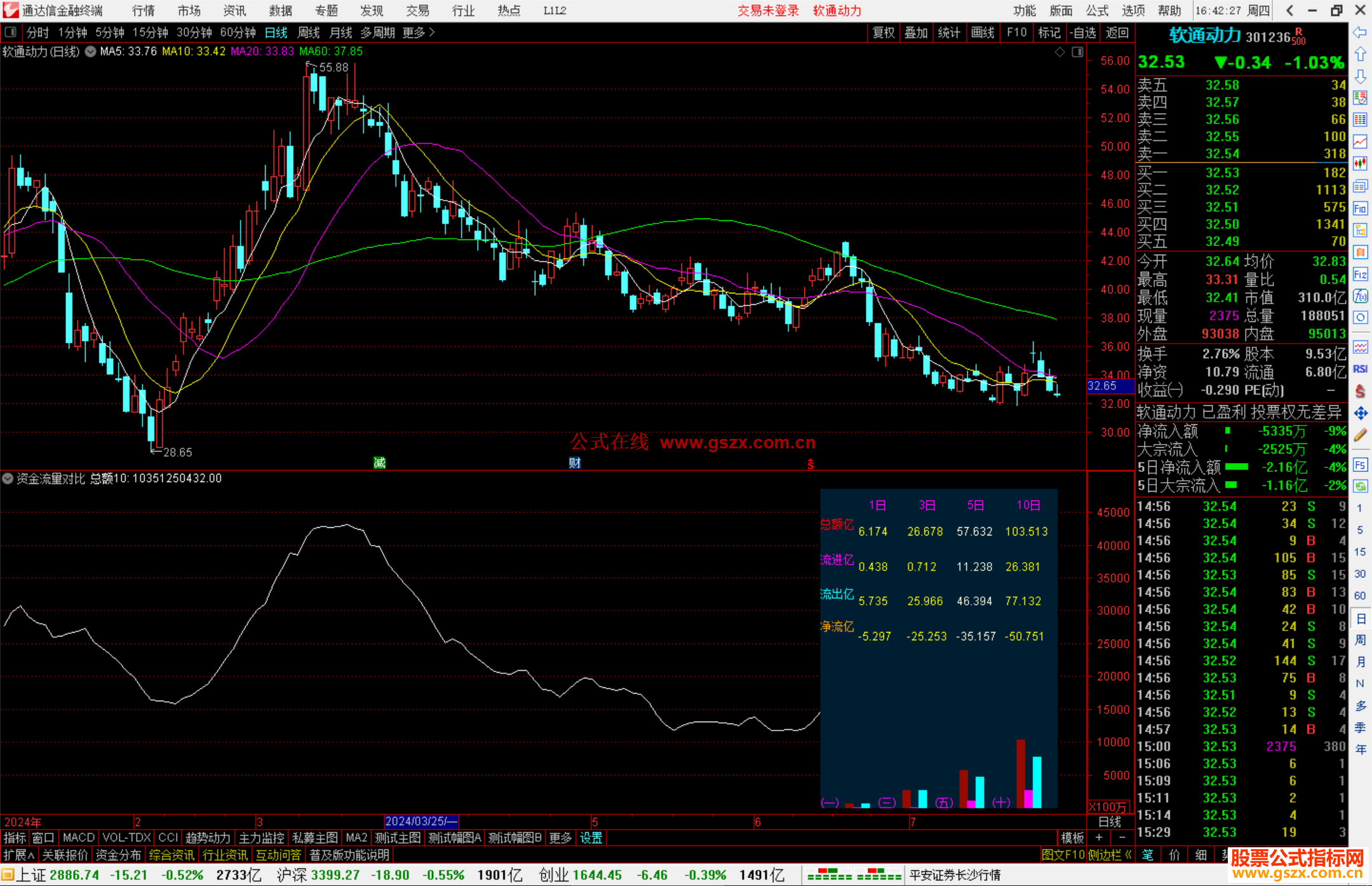Toggle the 资金流量对比 indicator round button
This screenshot has height=886, width=1372.
tap(8, 478)
